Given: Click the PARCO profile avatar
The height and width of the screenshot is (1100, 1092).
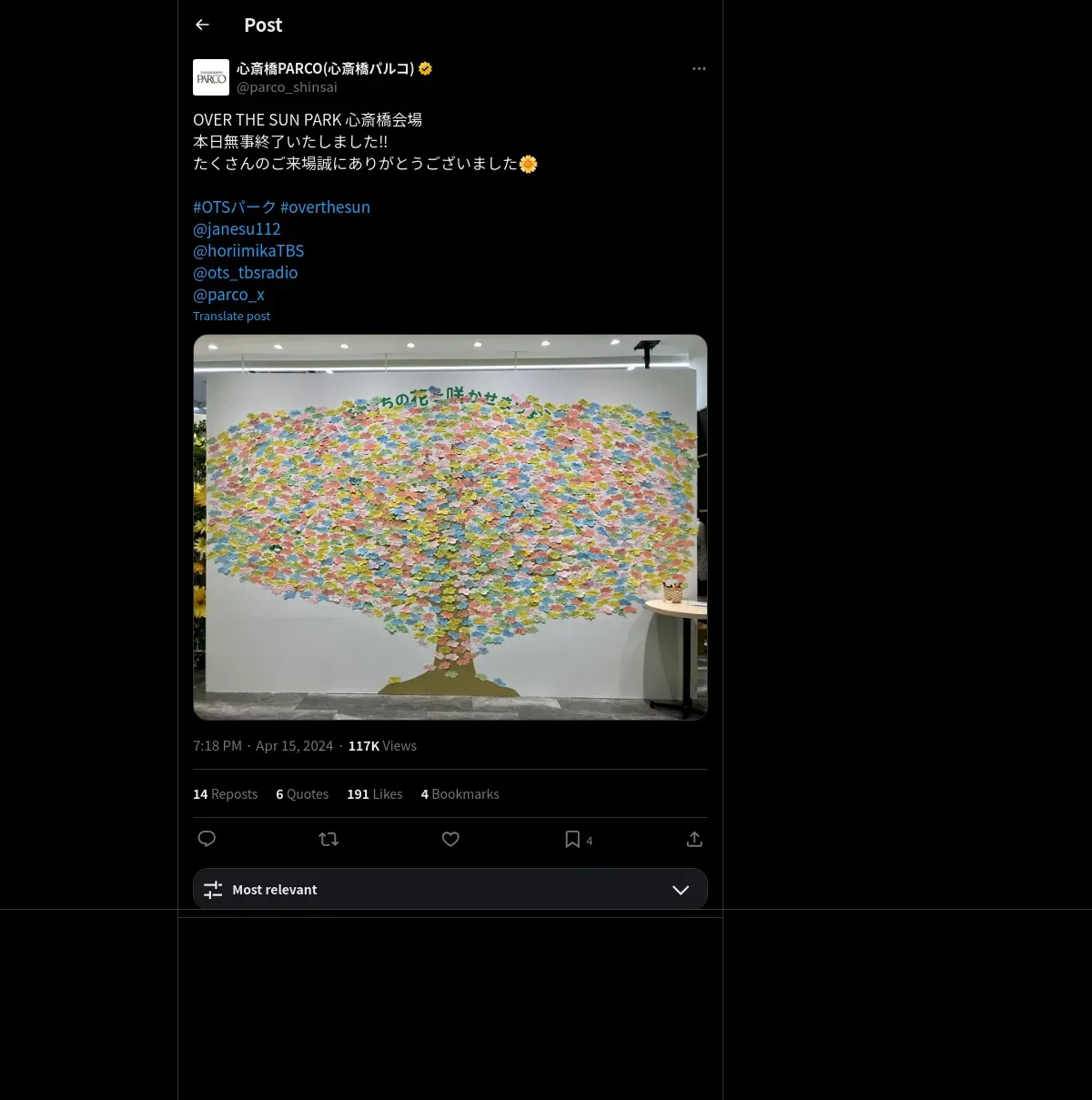Looking at the screenshot, I should point(211,77).
